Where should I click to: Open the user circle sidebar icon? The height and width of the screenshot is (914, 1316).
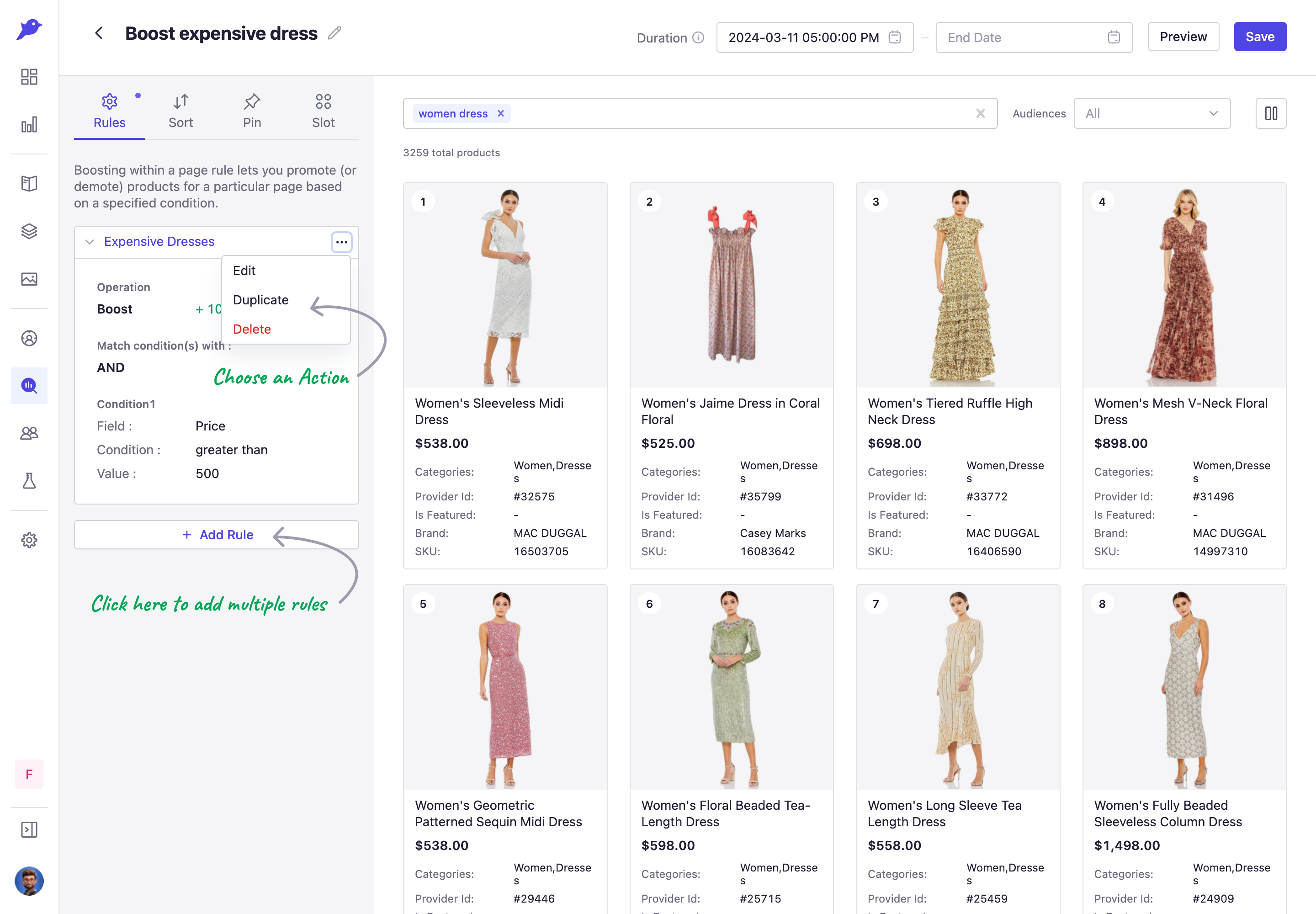(x=29, y=339)
